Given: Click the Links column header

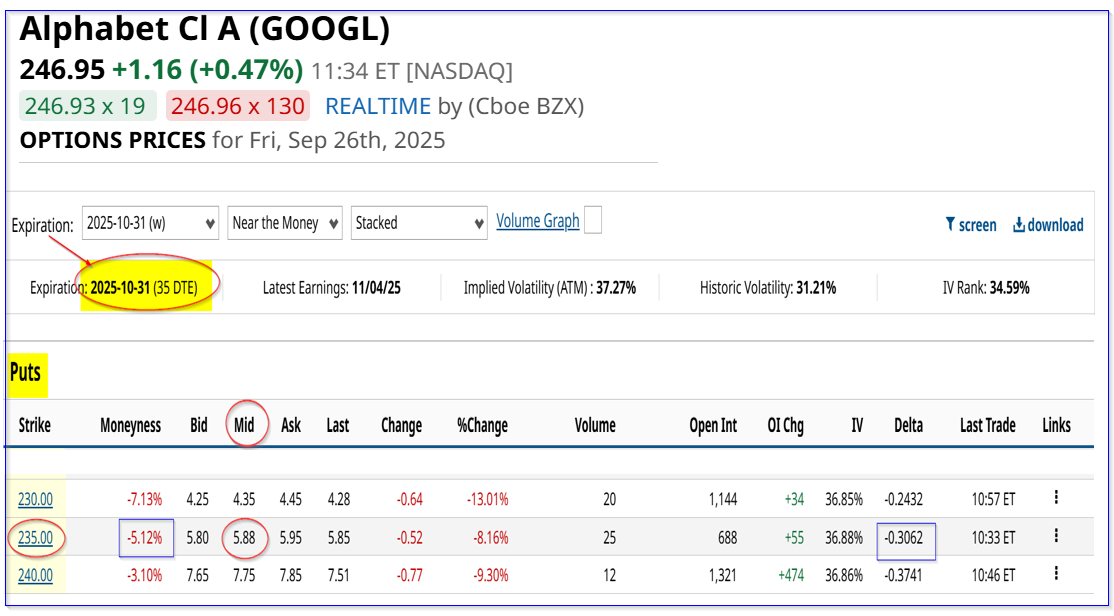Looking at the screenshot, I should coord(1056,425).
